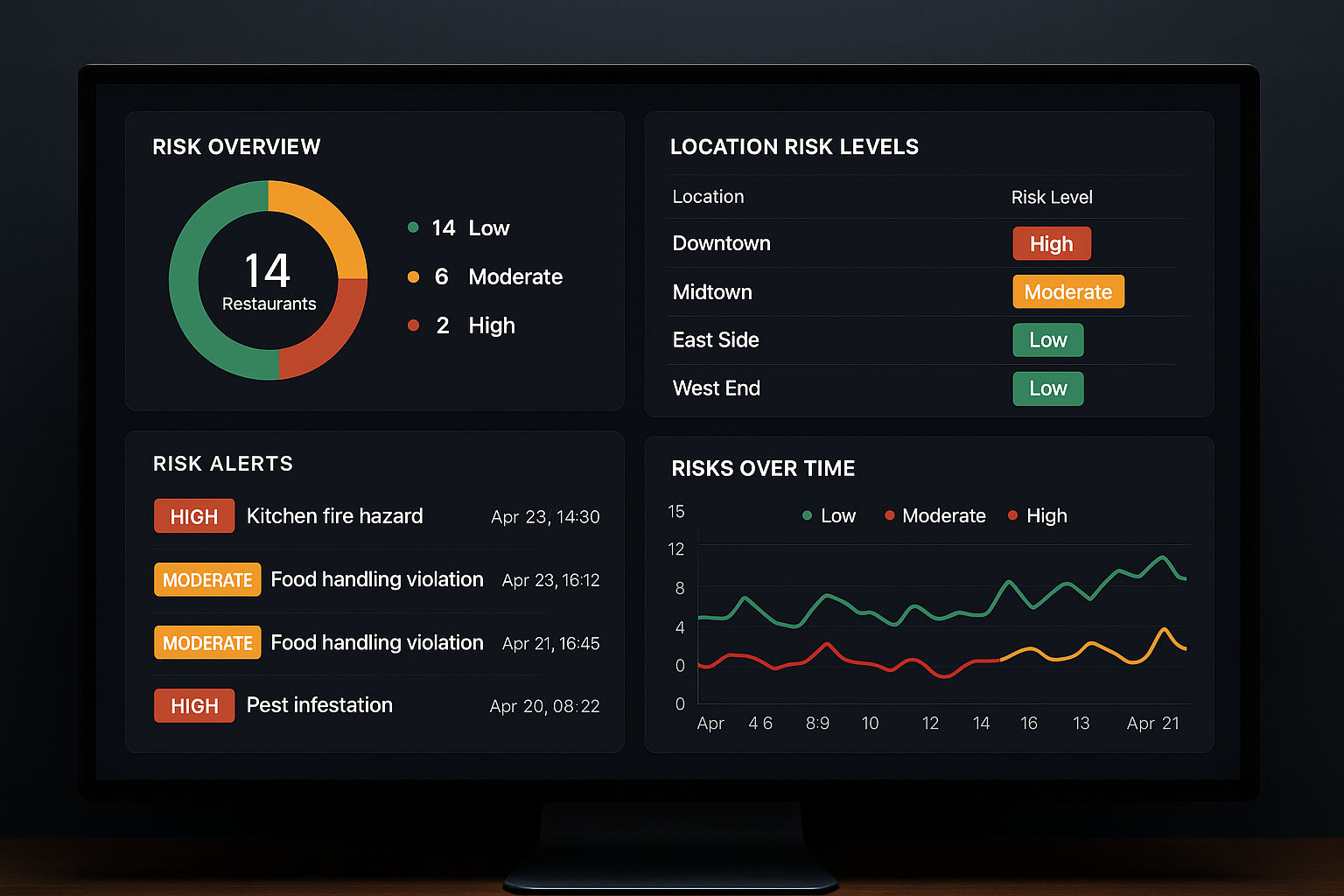Open the Apr 23 Food handling violation alert
The width and height of the screenshot is (1344, 896).
(x=376, y=579)
